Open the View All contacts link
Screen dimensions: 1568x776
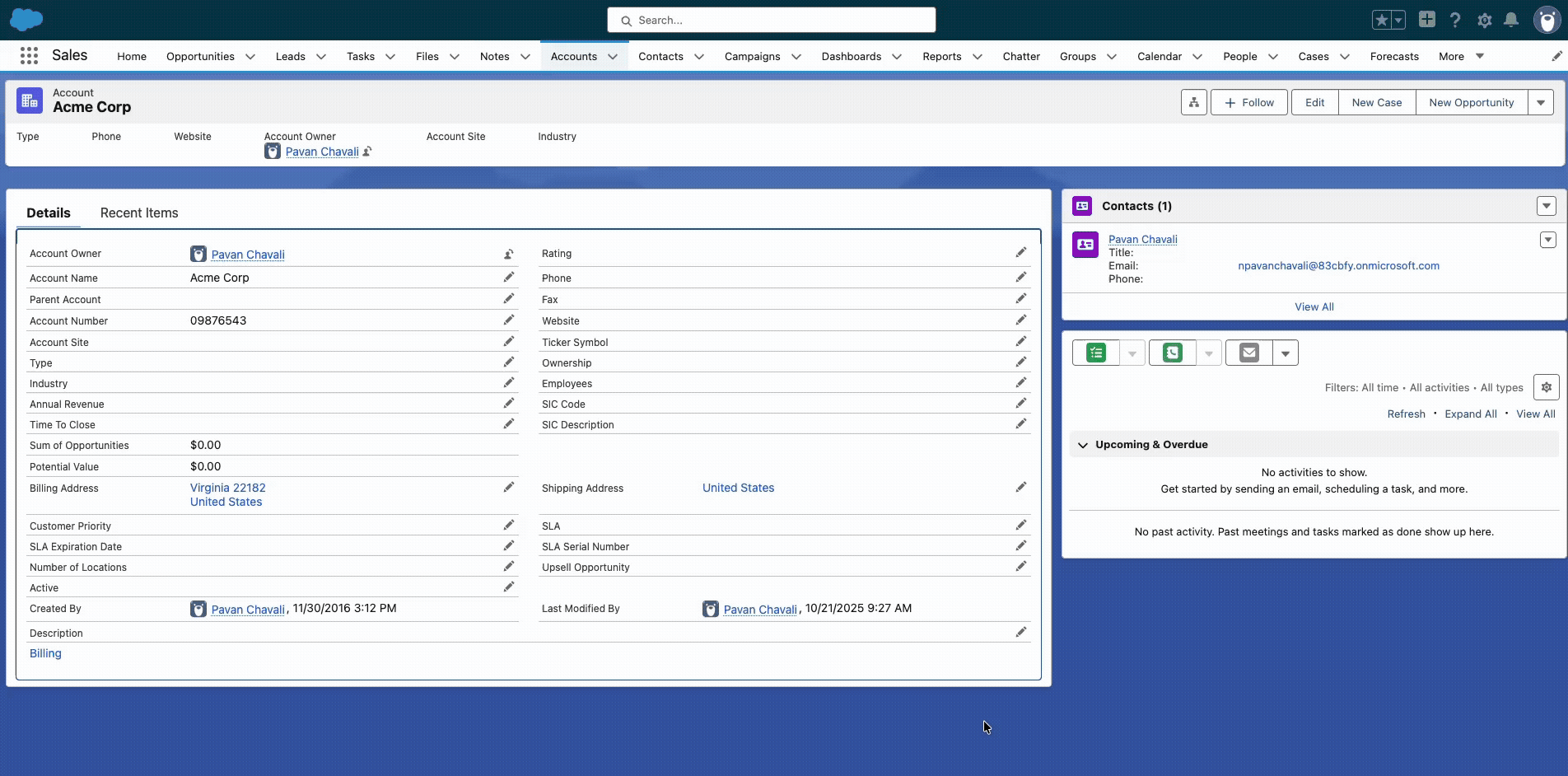(x=1314, y=306)
